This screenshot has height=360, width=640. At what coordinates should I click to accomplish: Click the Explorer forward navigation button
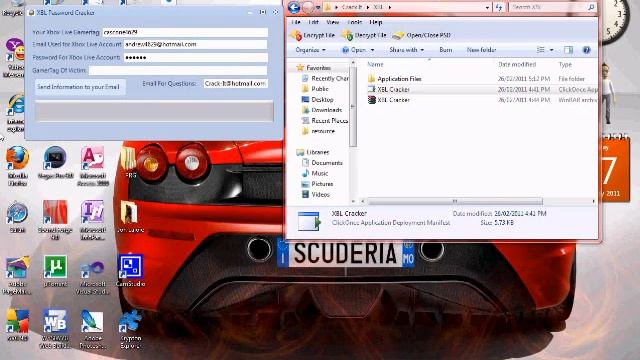click(x=309, y=7)
